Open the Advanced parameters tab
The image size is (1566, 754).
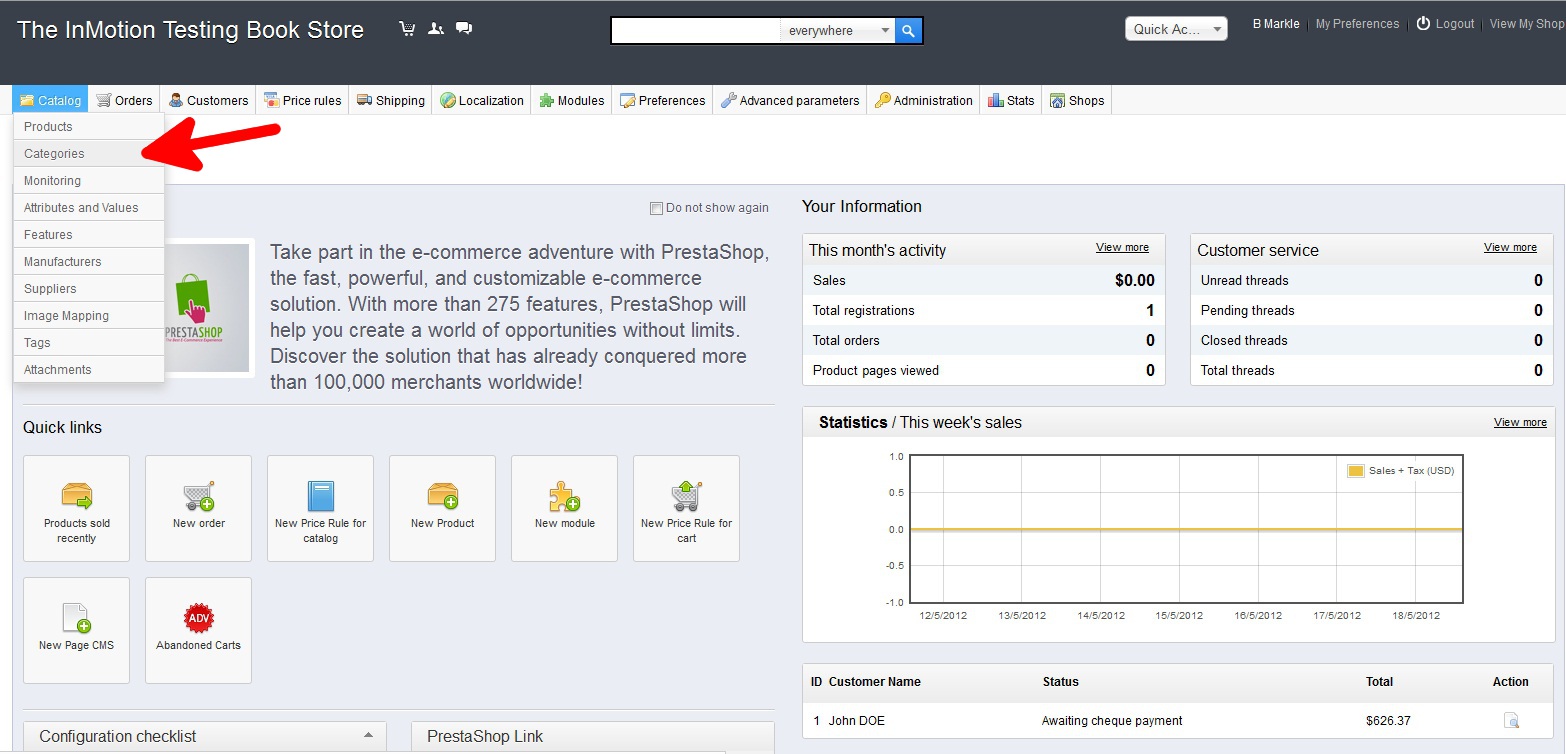pyautogui.click(x=789, y=100)
